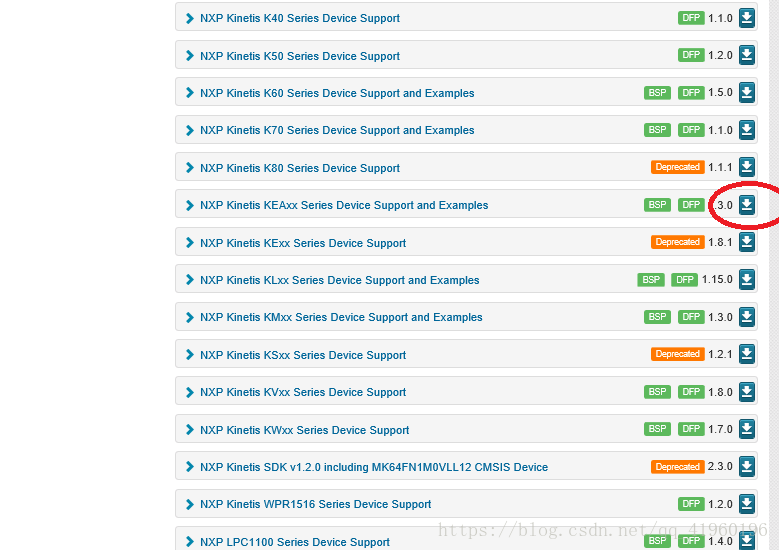Screen dimensions: 779x550
Task: Click BSP badge on K60 Series row
Action: pyautogui.click(x=657, y=92)
